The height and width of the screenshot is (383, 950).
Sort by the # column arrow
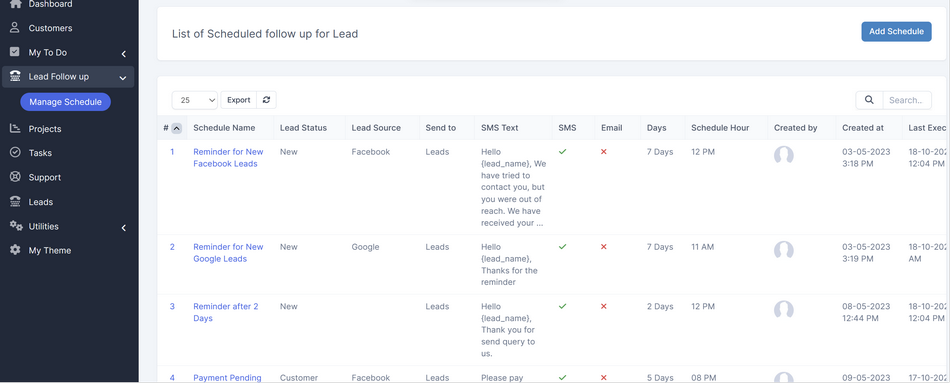pos(176,128)
